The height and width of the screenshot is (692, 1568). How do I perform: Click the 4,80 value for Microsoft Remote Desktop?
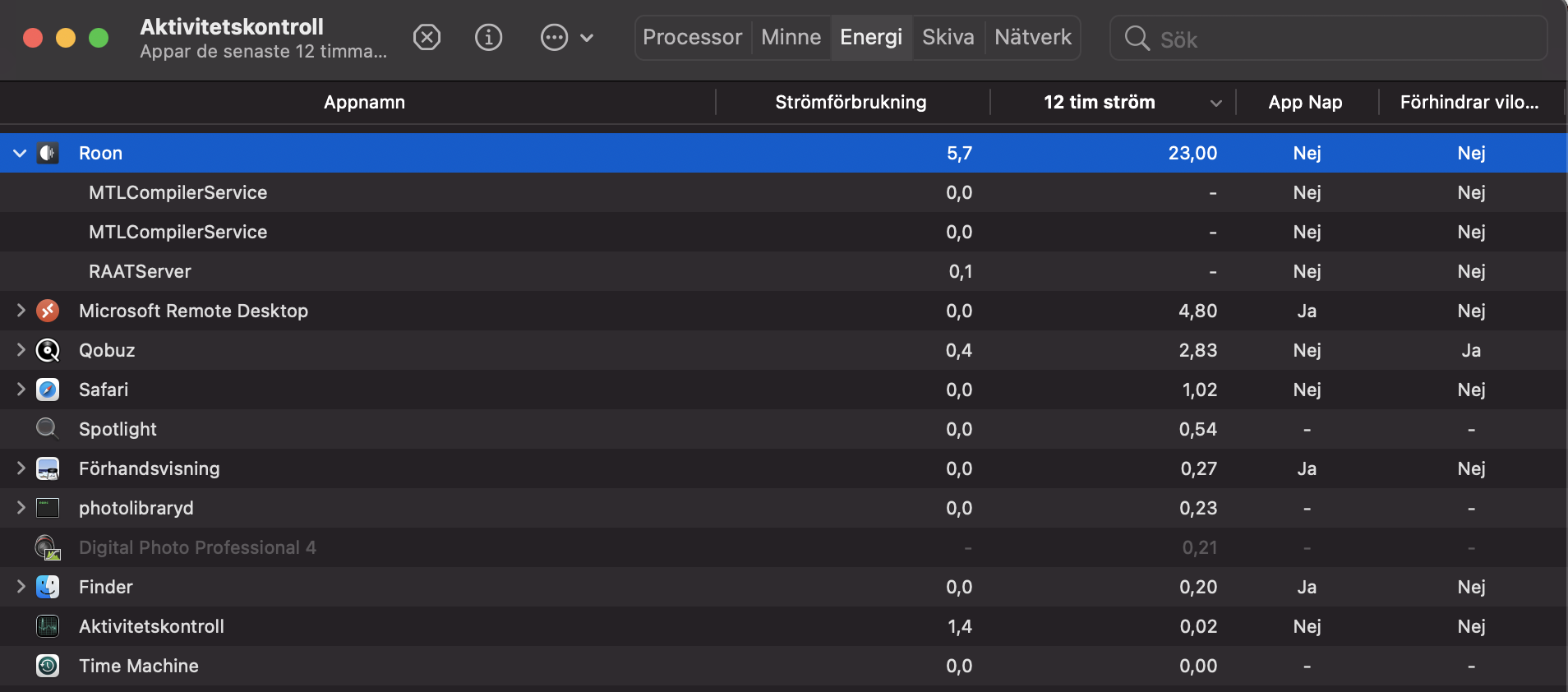[x=1197, y=311]
